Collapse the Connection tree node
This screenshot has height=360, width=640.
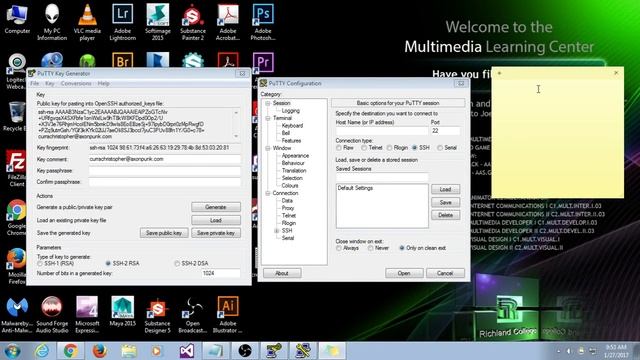click(268, 193)
